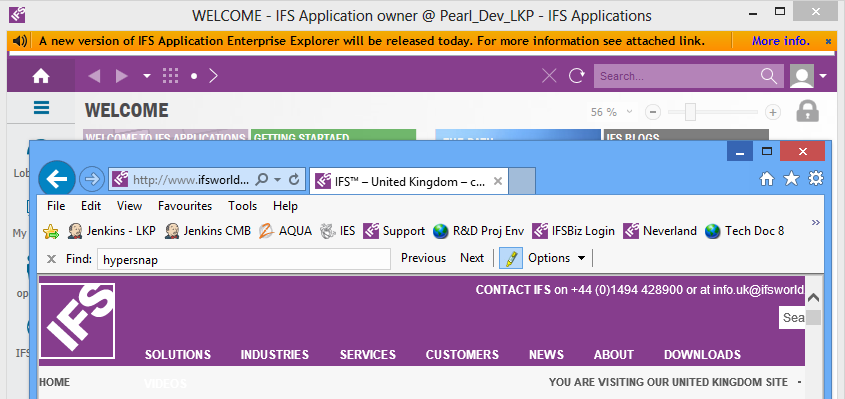Open the Favourites menu

point(185,206)
